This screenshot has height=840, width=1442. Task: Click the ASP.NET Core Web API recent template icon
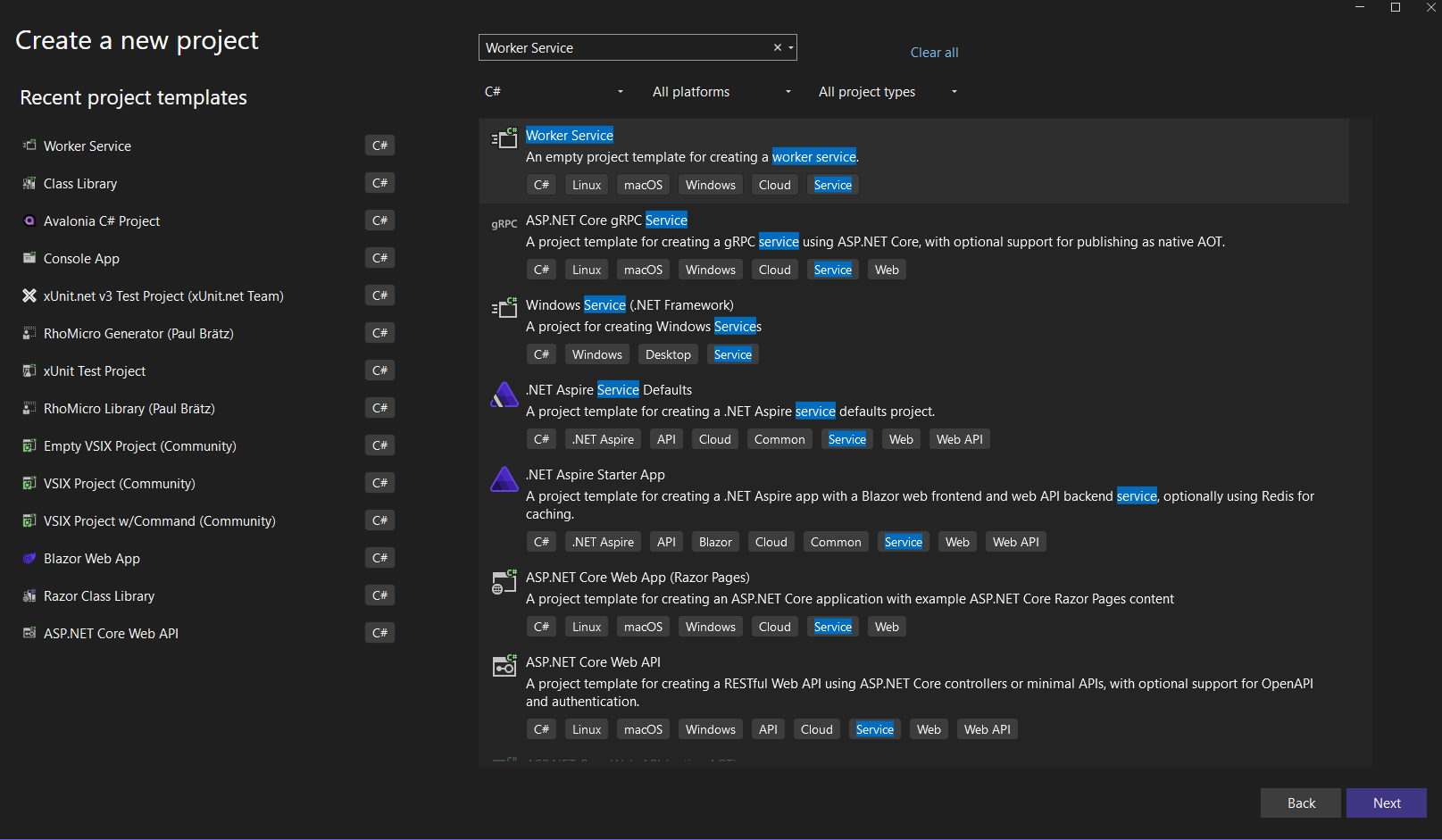coord(29,633)
